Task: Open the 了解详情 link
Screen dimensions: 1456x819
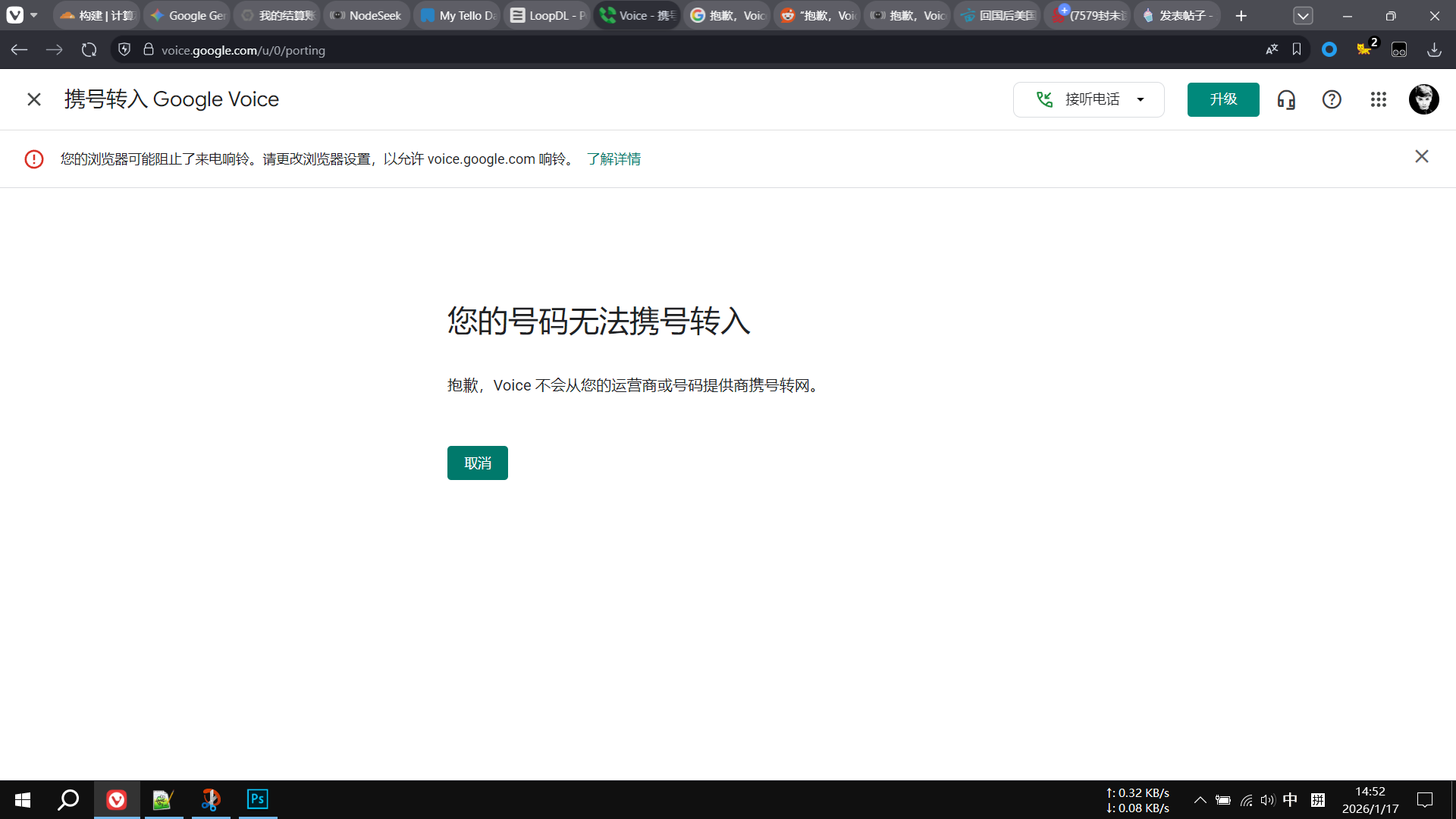Action: [613, 159]
